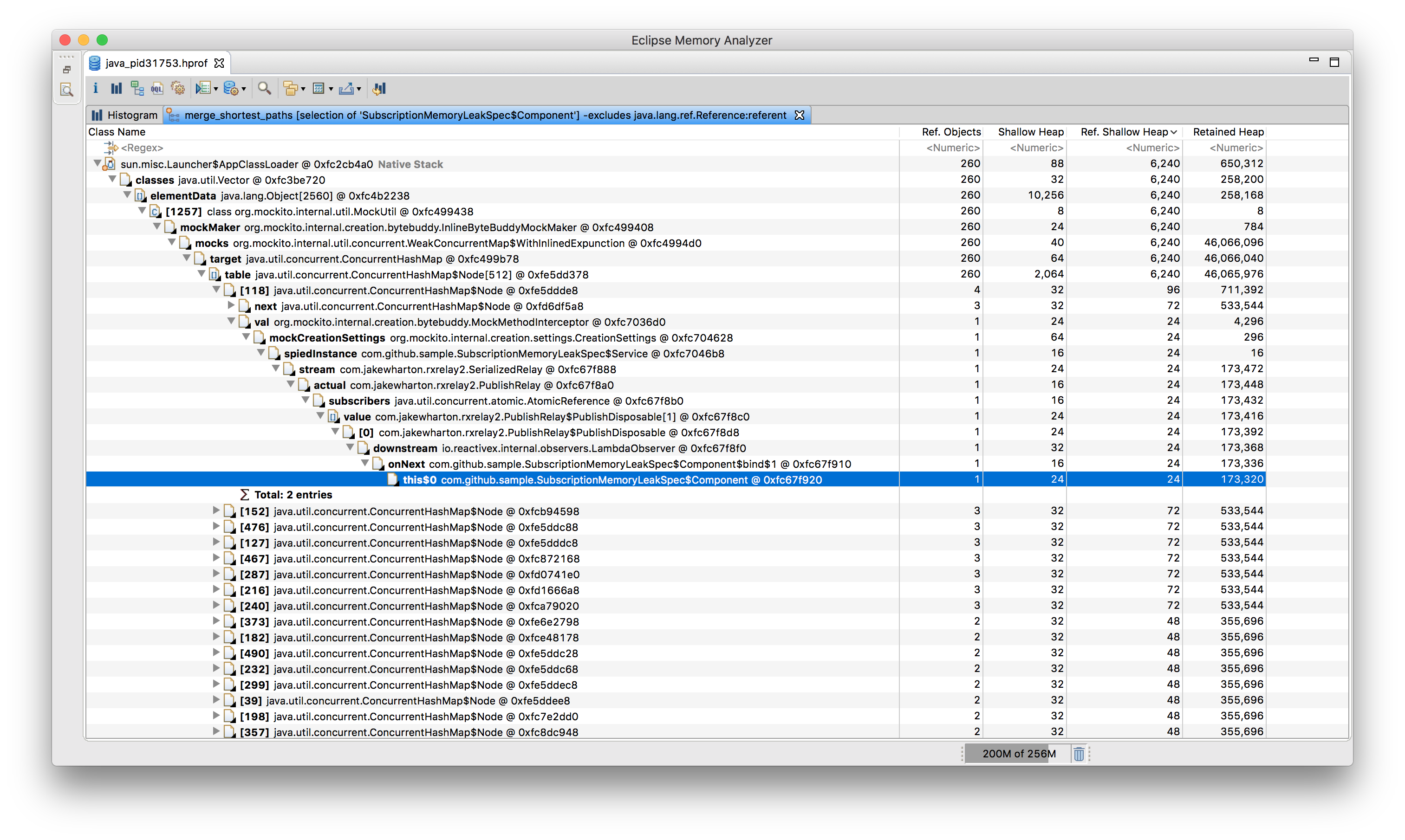Expand the next ConcurrentHashMap$Node 0xfd6df5a8 row
The height and width of the screenshot is (840, 1405).
click(231, 306)
